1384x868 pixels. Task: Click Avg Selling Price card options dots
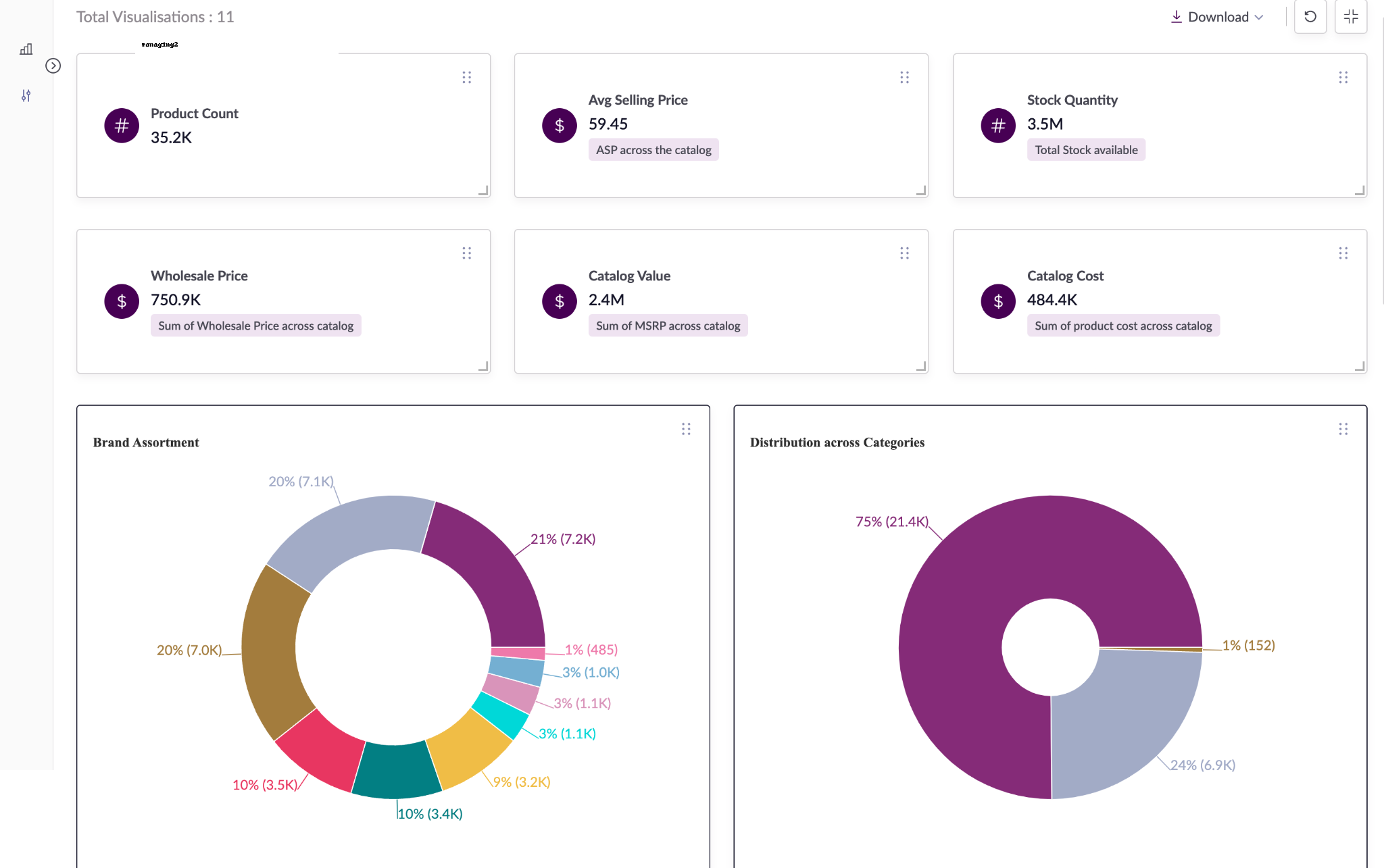(904, 77)
